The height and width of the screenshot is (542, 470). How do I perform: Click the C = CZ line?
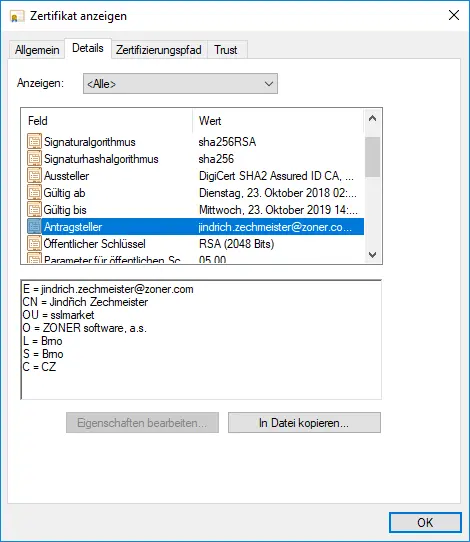pyautogui.click(x=39, y=367)
